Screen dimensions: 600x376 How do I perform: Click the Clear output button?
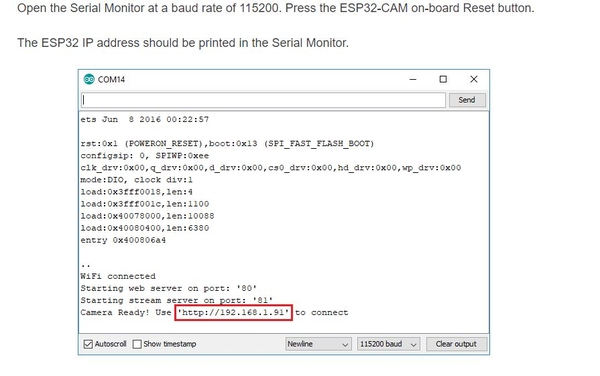(456, 344)
